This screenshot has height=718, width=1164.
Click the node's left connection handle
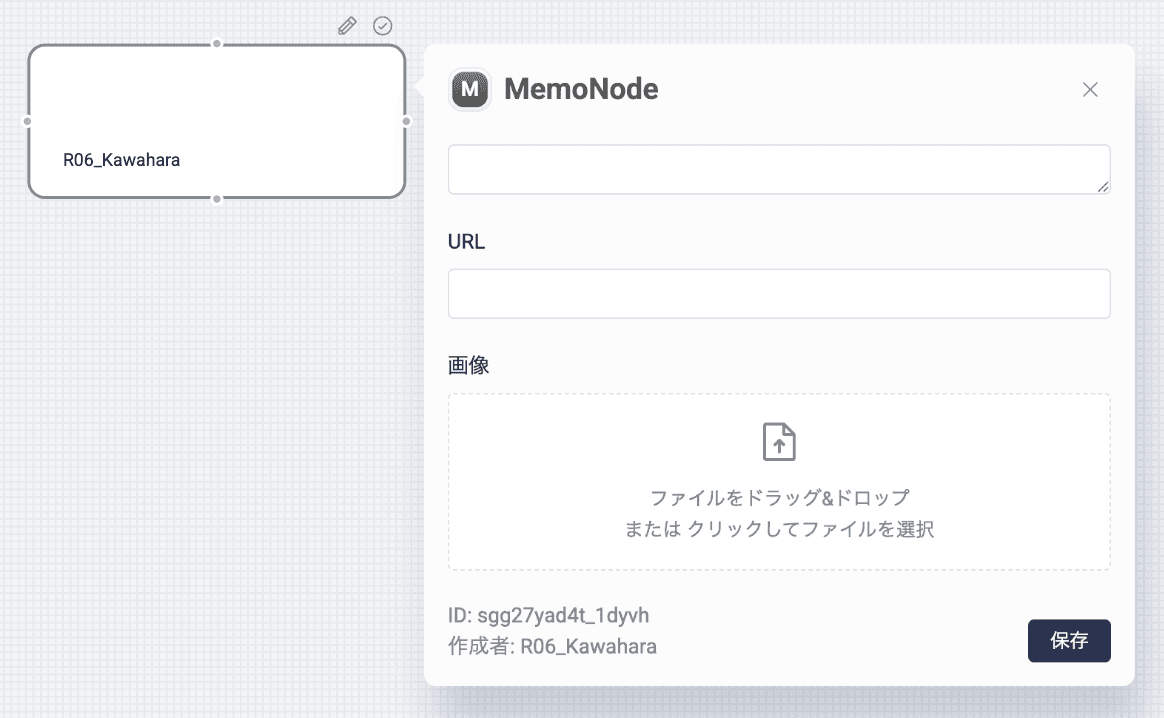[x=27, y=121]
